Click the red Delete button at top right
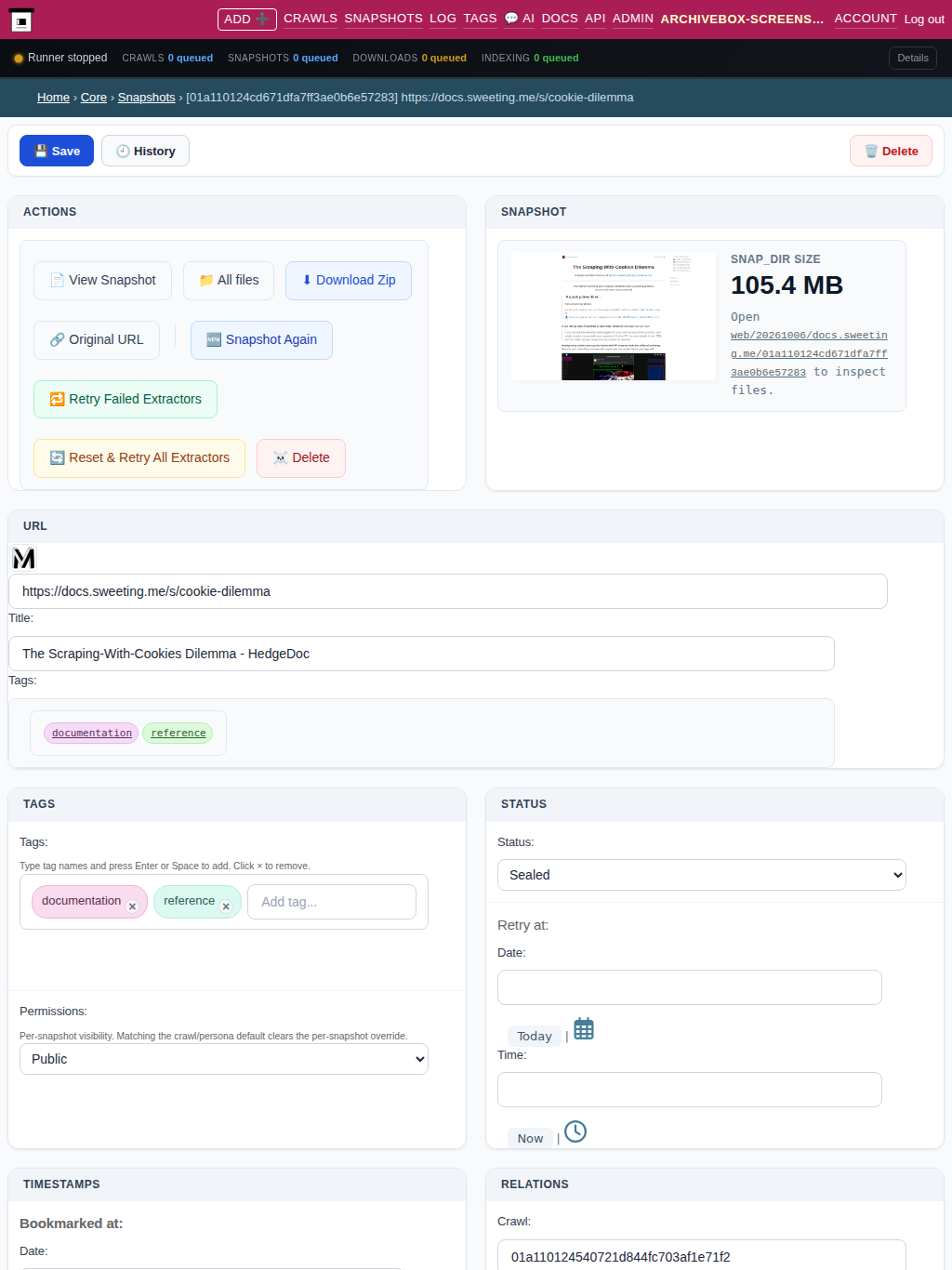This screenshot has height=1270, width=952. (x=891, y=151)
